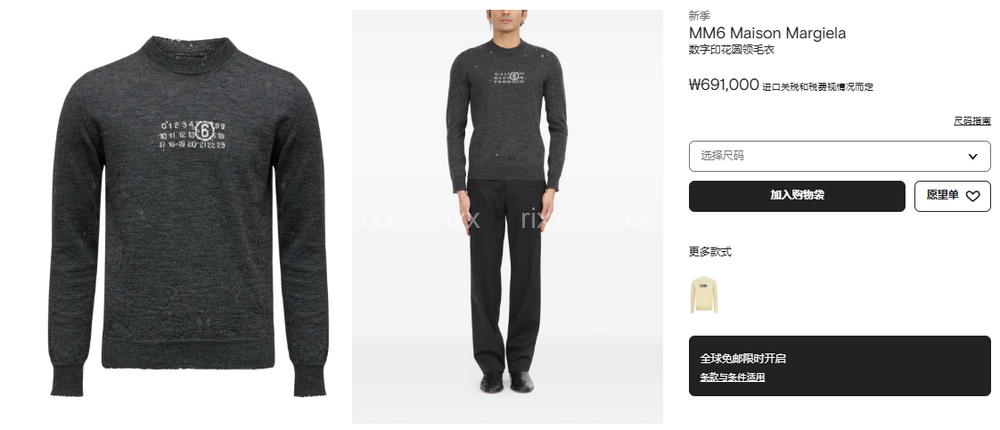Open the MM6 Maison Margiela brand link

click(767, 33)
